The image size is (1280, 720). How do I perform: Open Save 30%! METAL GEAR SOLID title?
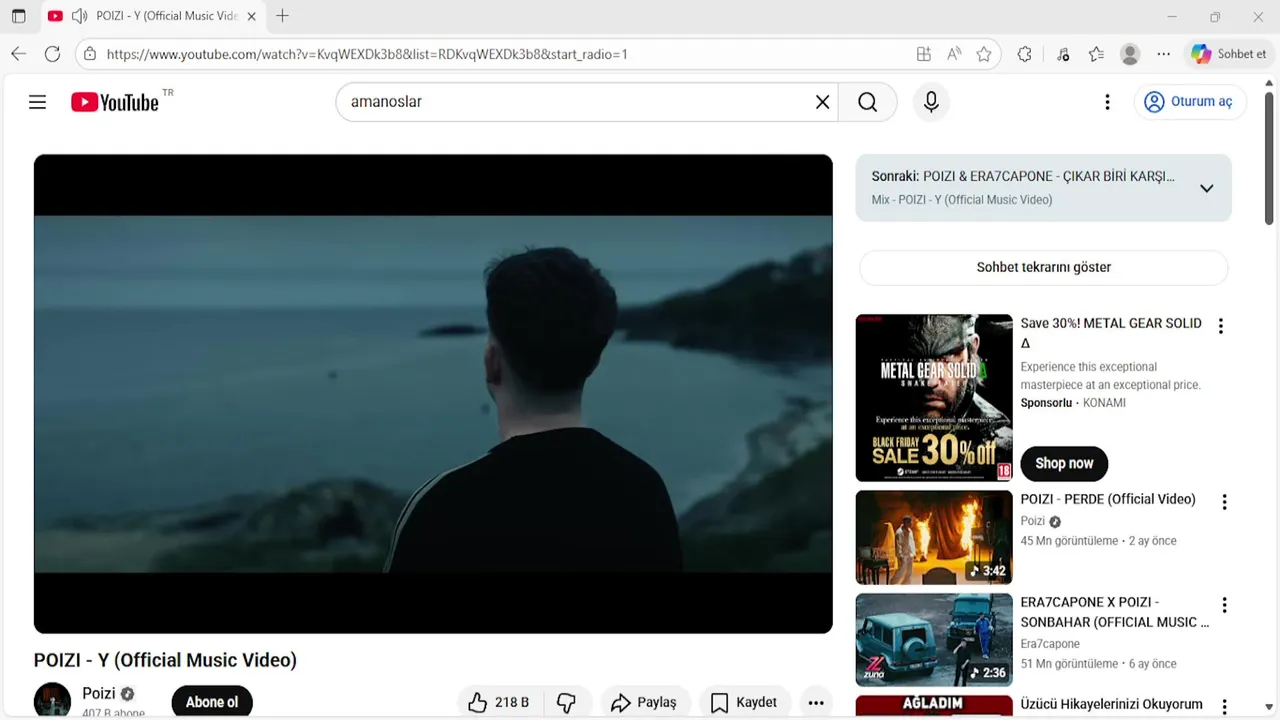[1111, 332]
